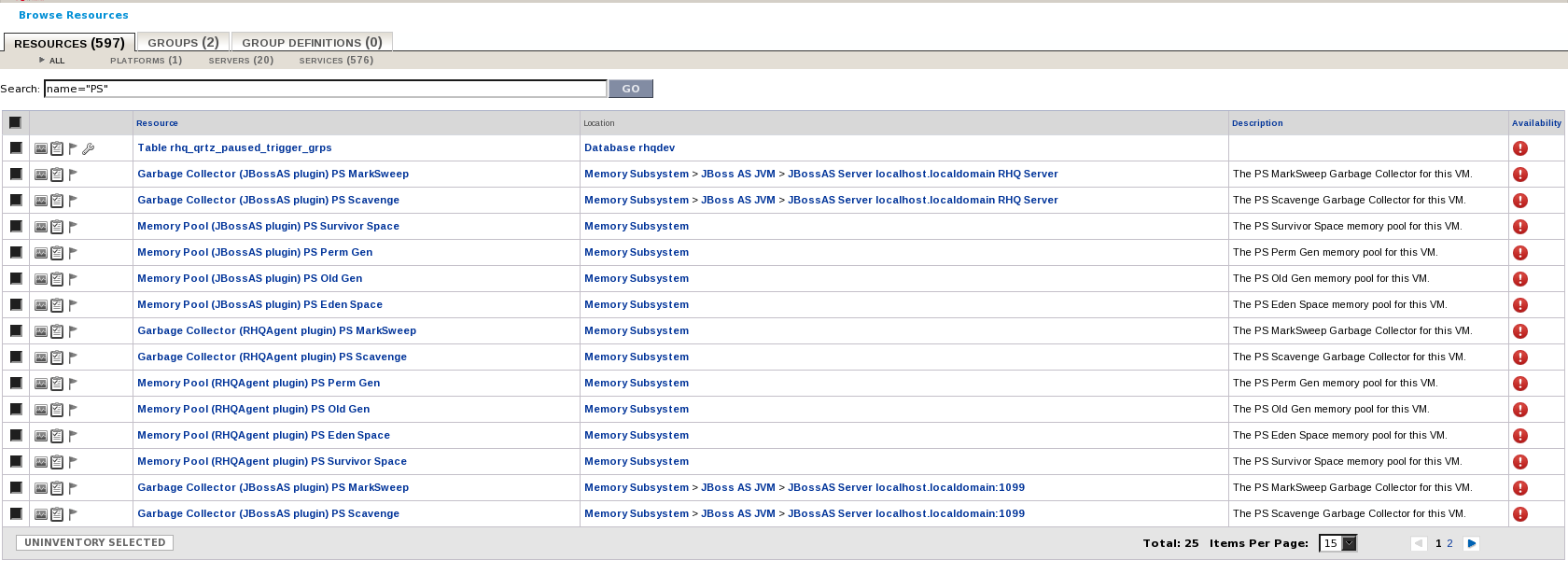The image size is (1568, 588).
Task: Open Table rhq_qrtz_paused_trigger_grps resource link
Action: [x=234, y=147]
